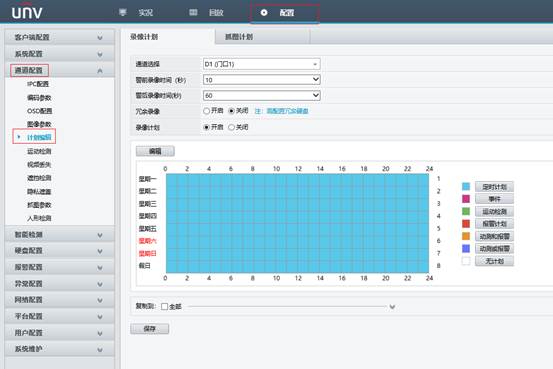553x369 pixels.
Task: Click the UNV logo
Action: [x=27, y=12]
